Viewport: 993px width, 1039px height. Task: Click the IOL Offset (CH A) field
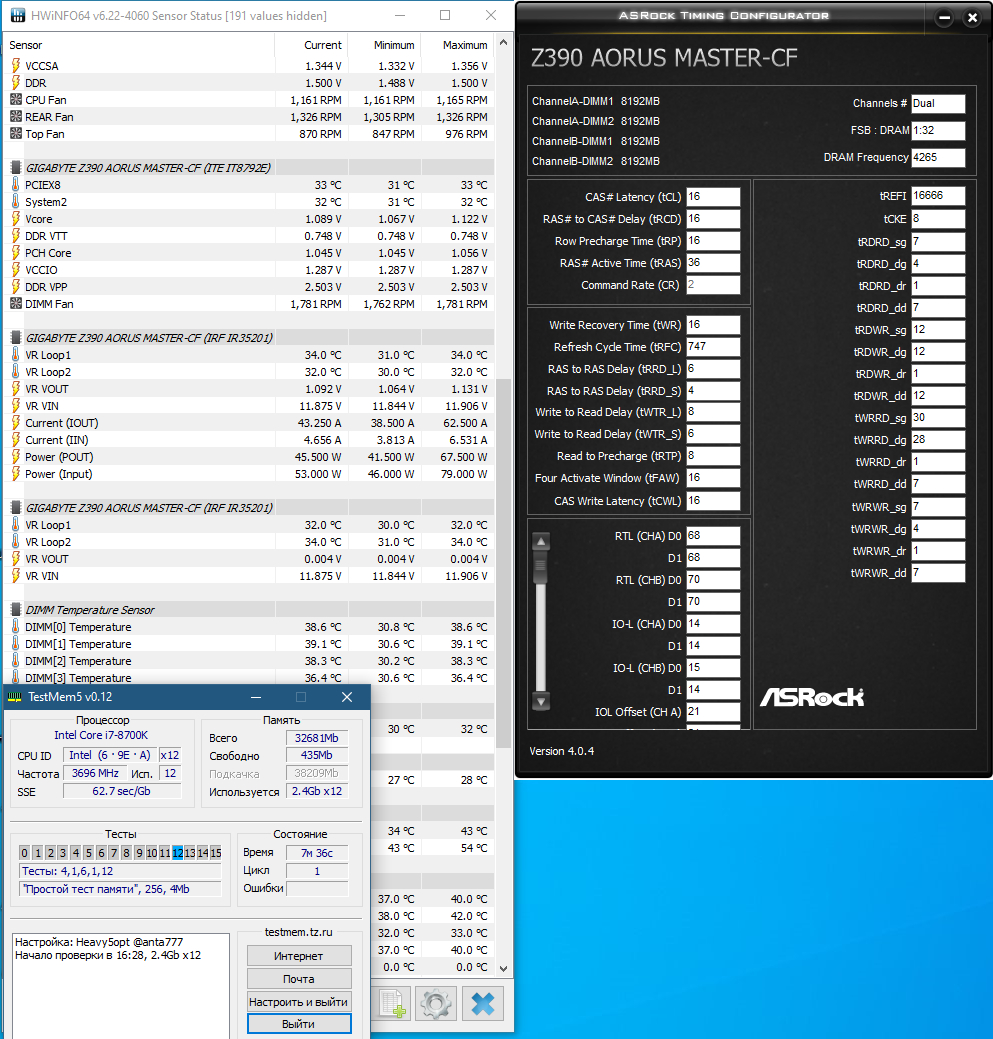click(x=713, y=712)
